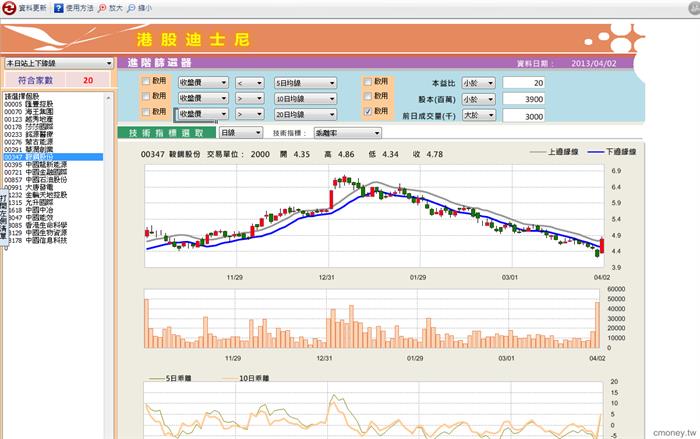700x439 pixels.
Task: Click the 前日成交量 value field showing 3000
Action: pos(524,116)
